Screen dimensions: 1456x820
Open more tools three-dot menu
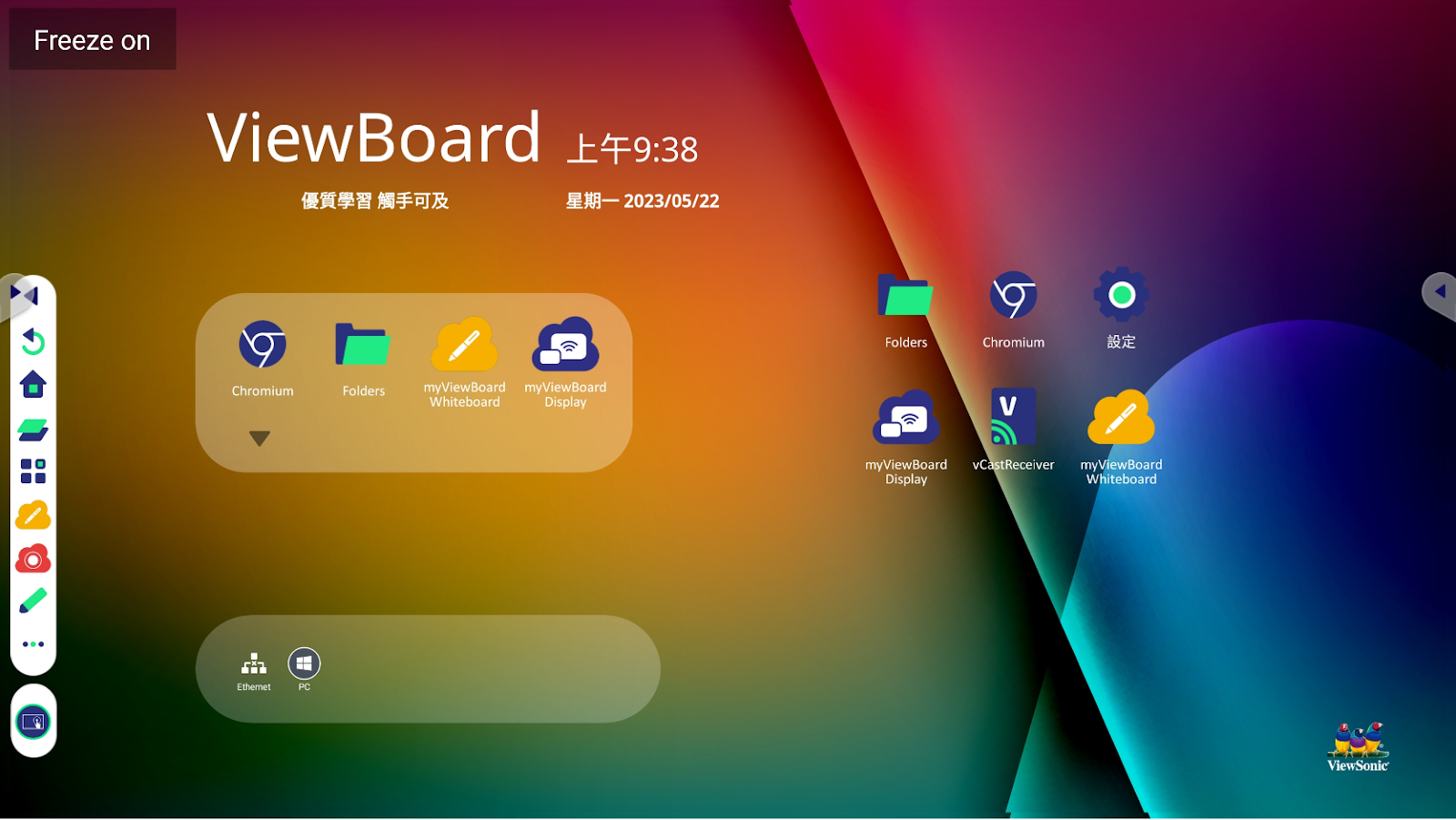point(33,644)
